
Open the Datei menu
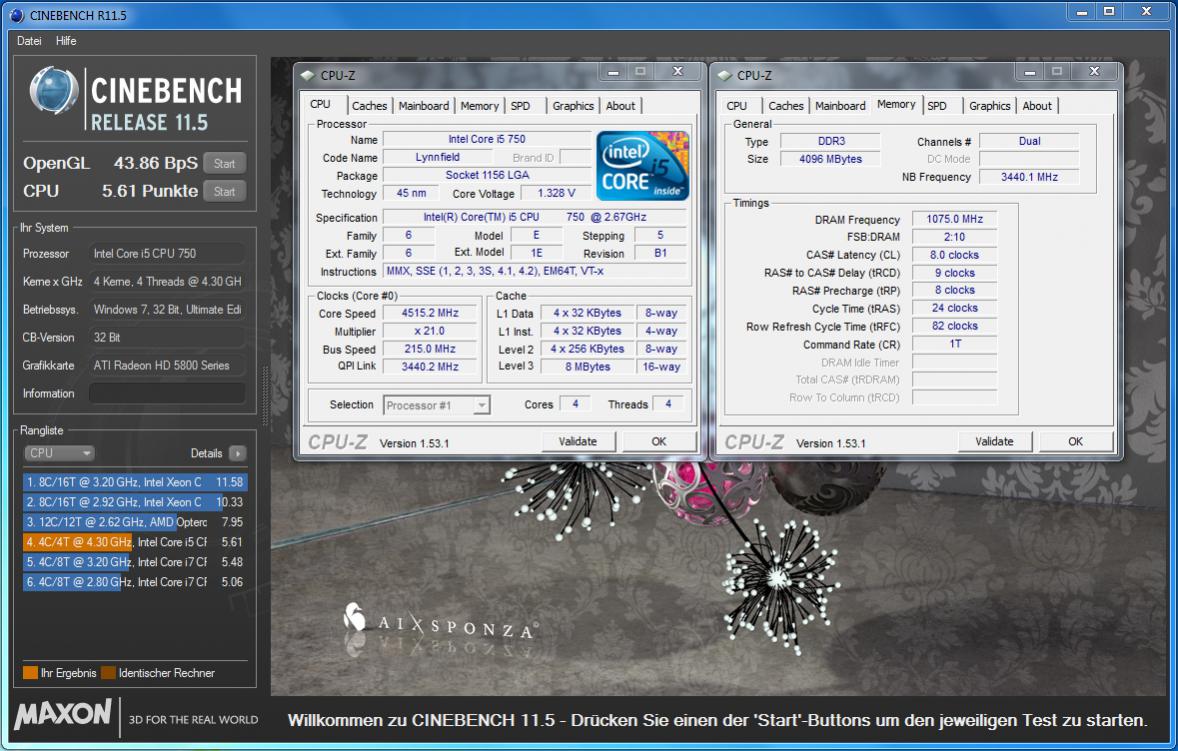tap(29, 41)
